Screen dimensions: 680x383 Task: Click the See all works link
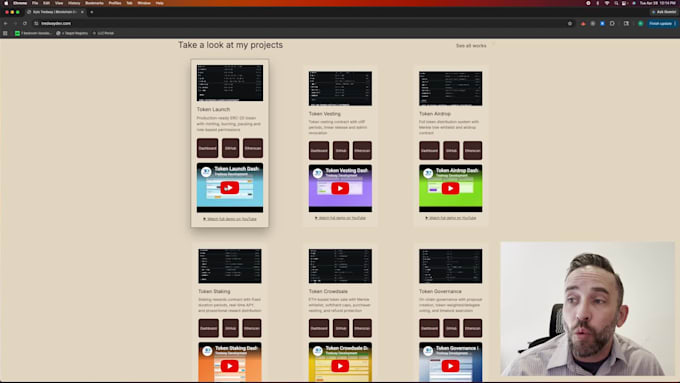(x=471, y=46)
